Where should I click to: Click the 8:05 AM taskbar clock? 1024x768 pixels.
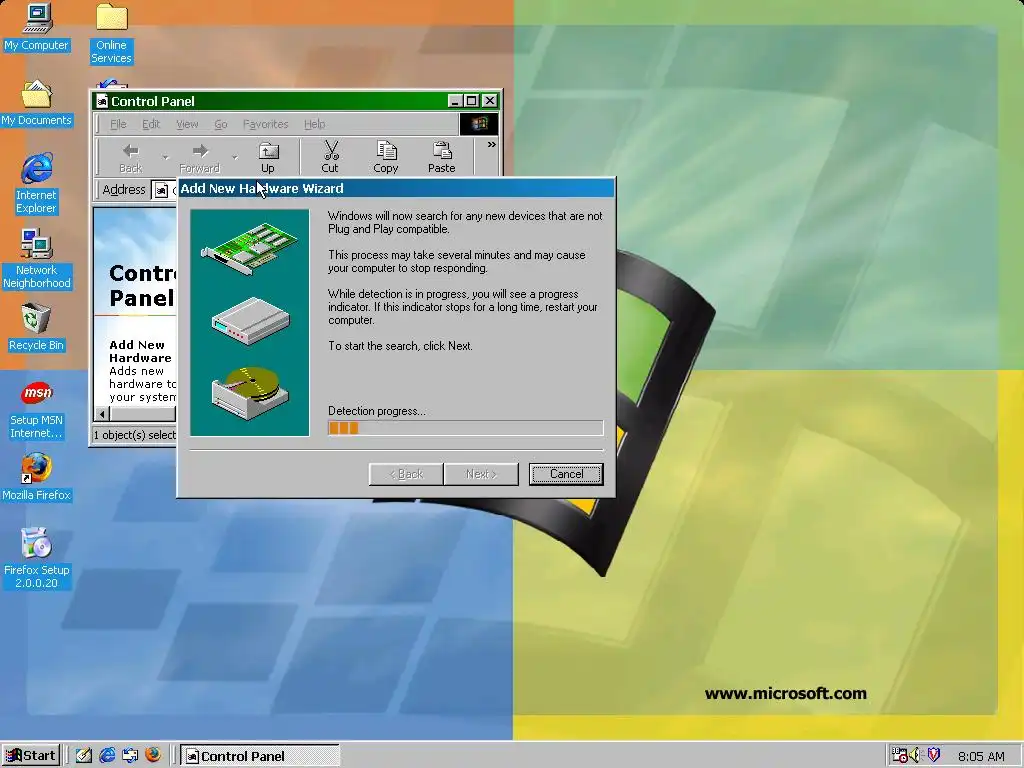coord(981,756)
